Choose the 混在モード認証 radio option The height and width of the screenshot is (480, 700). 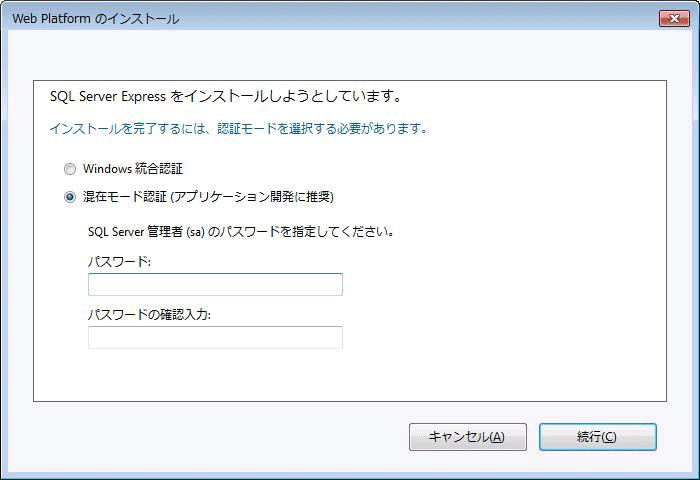click(x=70, y=196)
